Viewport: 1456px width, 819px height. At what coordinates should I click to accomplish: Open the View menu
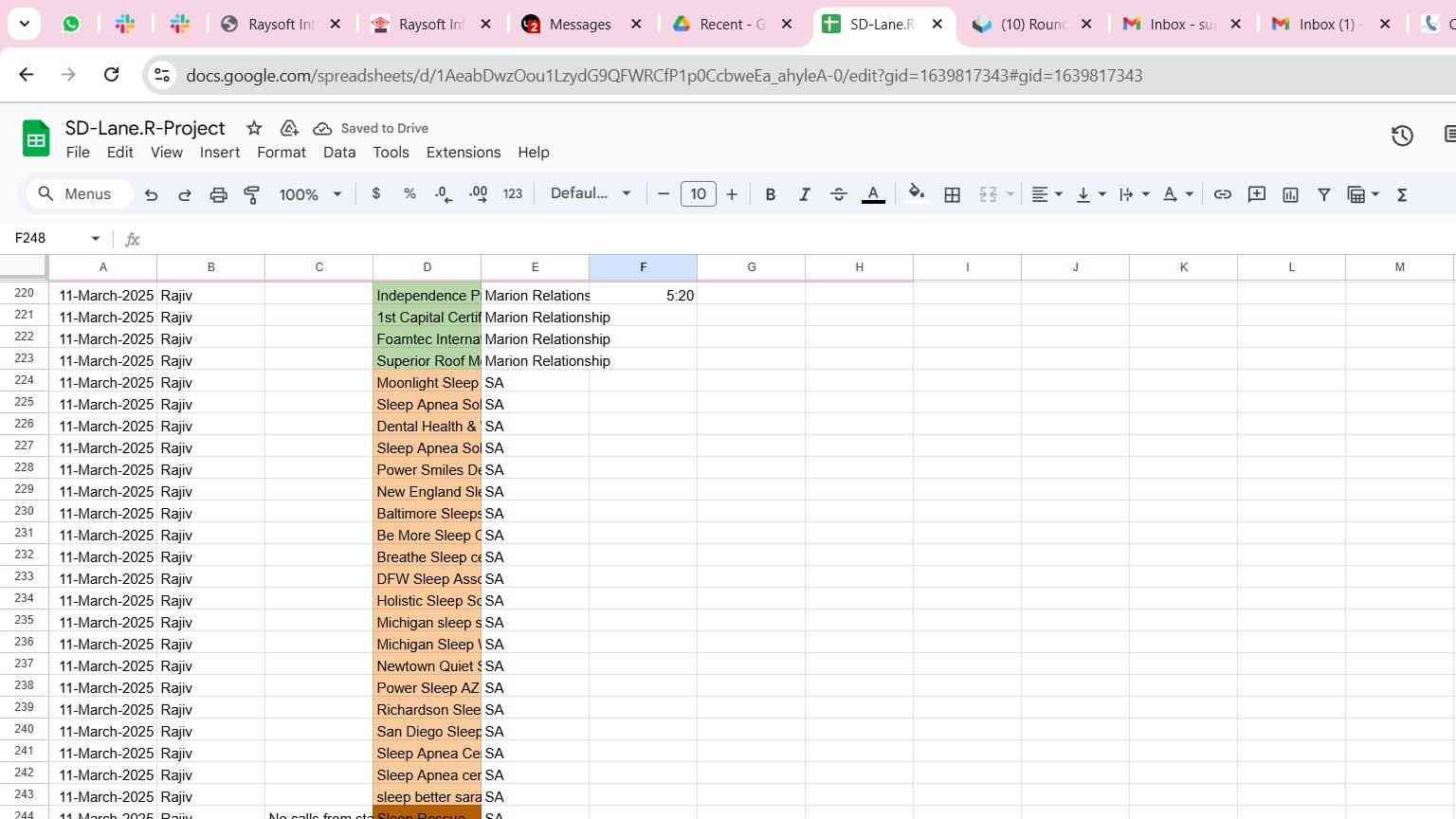click(x=167, y=153)
